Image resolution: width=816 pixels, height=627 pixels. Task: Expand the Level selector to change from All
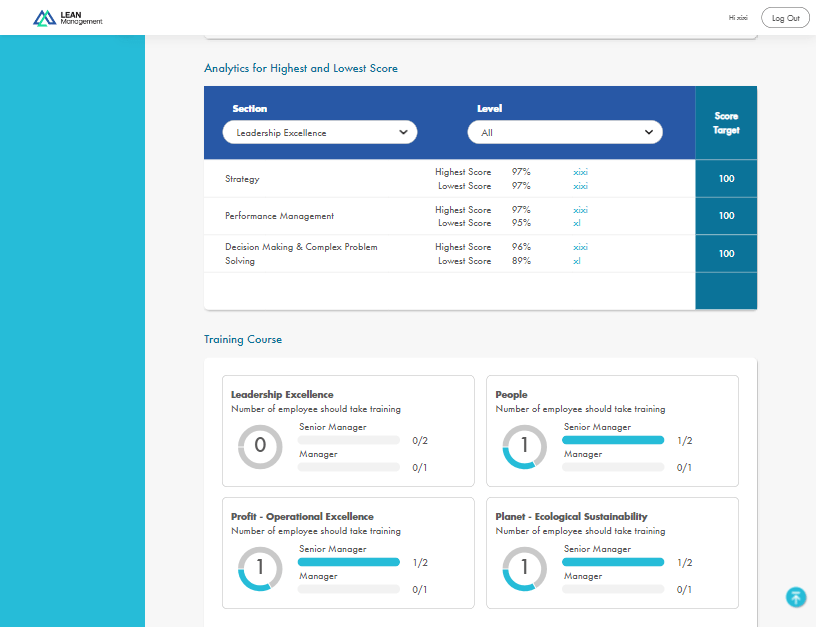click(565, 131)
